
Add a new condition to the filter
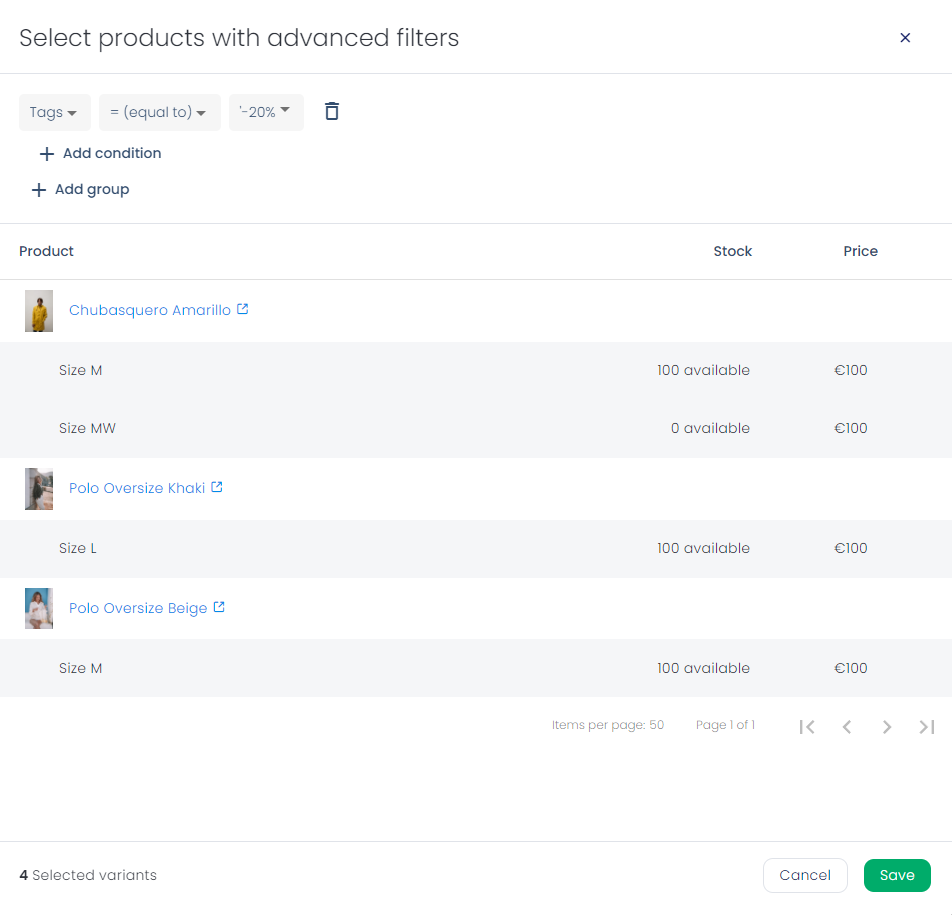[100, 153]
